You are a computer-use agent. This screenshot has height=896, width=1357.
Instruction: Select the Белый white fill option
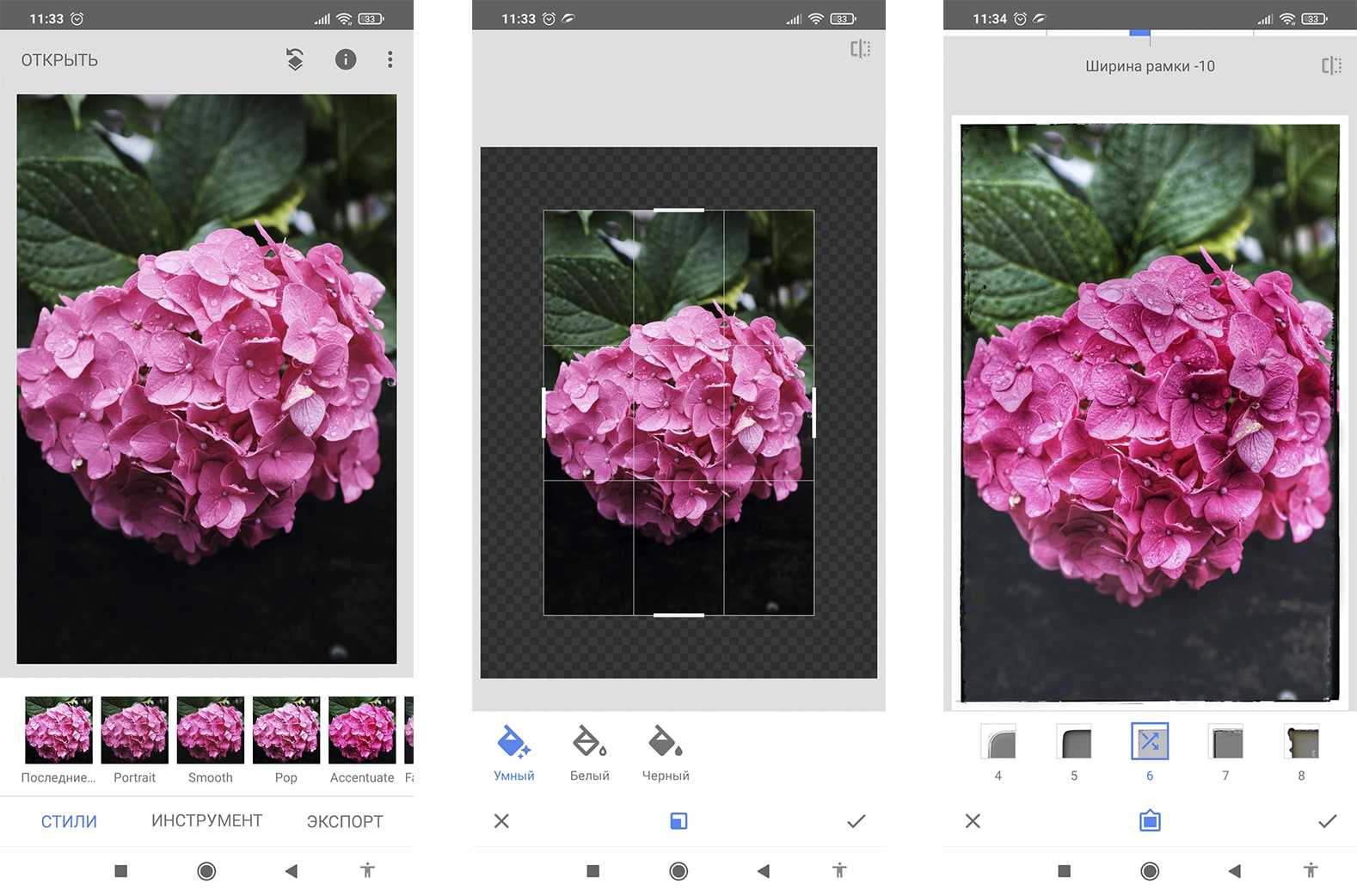[x=590, y=751]
